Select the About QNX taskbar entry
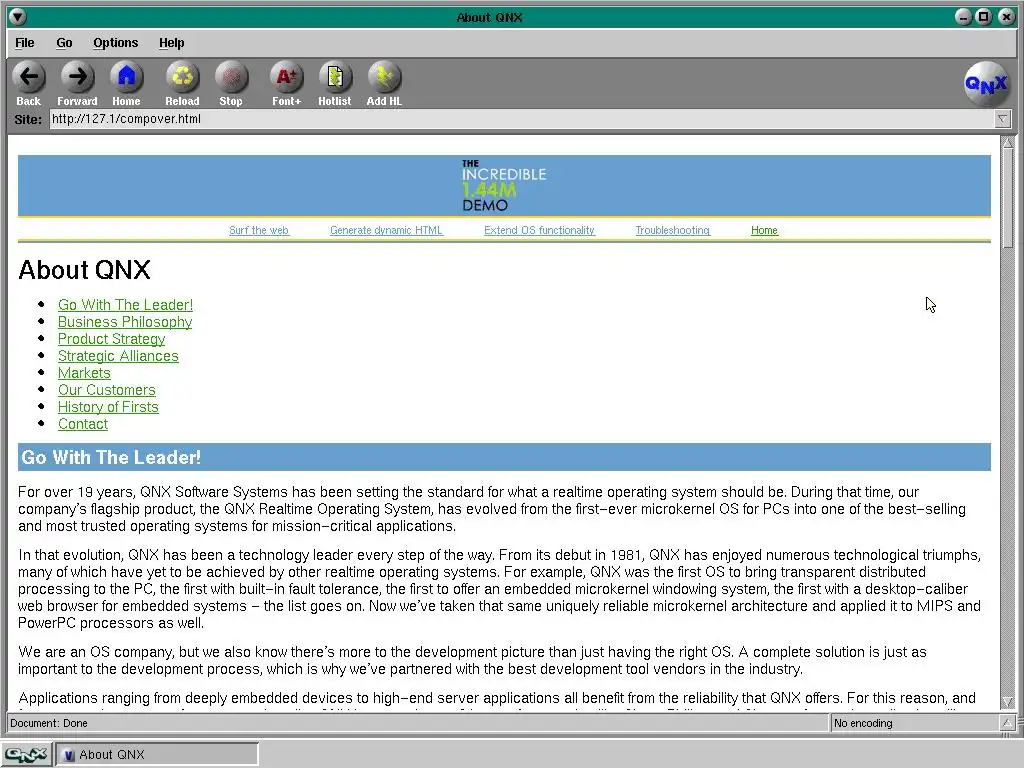This screenshot has width=1024, height=768. [x=157, y=754]
